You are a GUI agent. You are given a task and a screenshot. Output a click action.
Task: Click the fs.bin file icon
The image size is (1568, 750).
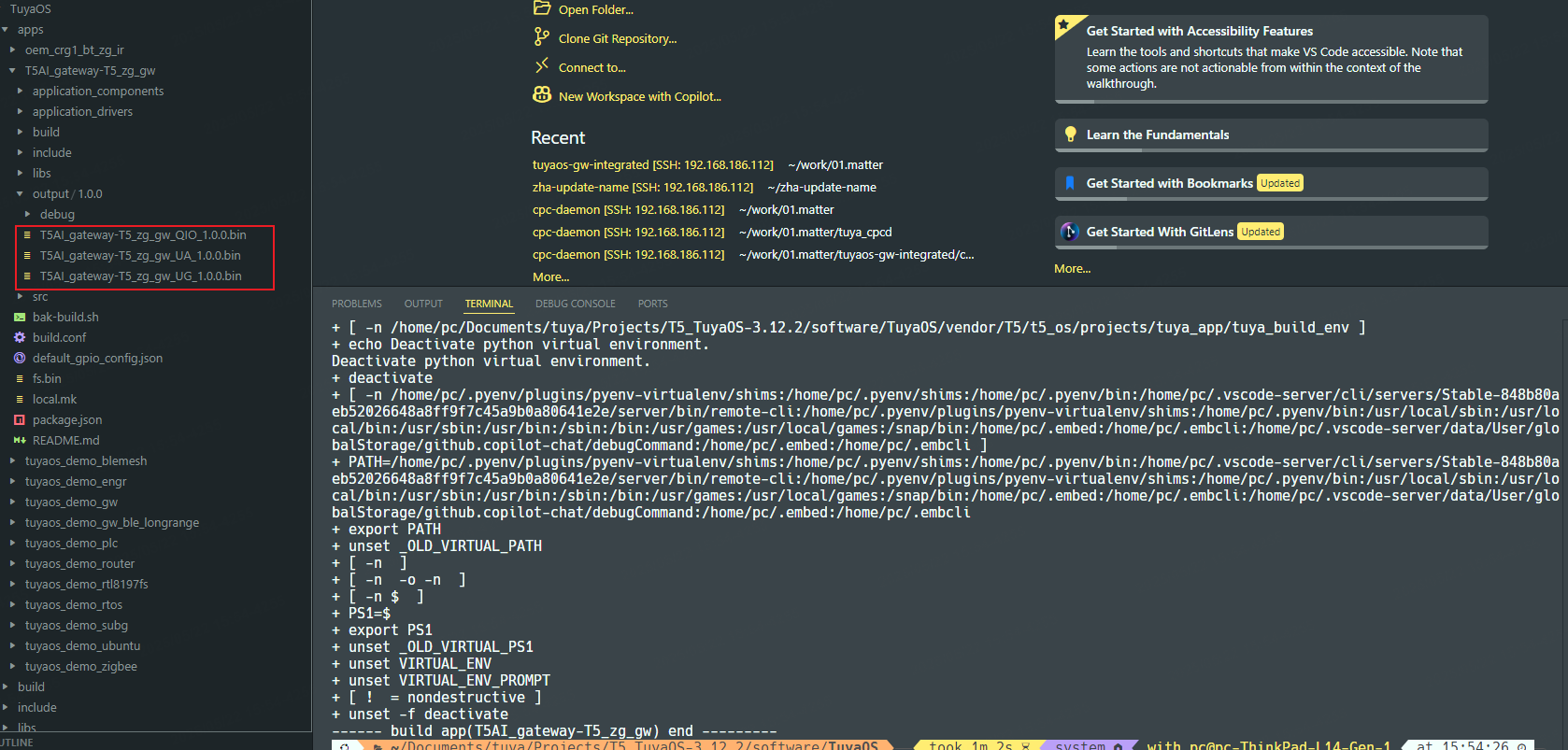click(20, 379)
